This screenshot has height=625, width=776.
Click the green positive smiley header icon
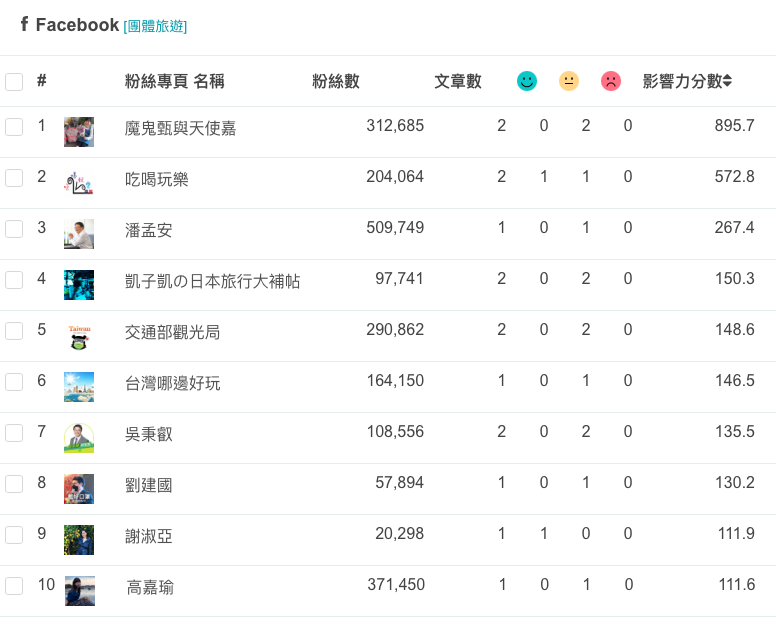click(527, 81)
